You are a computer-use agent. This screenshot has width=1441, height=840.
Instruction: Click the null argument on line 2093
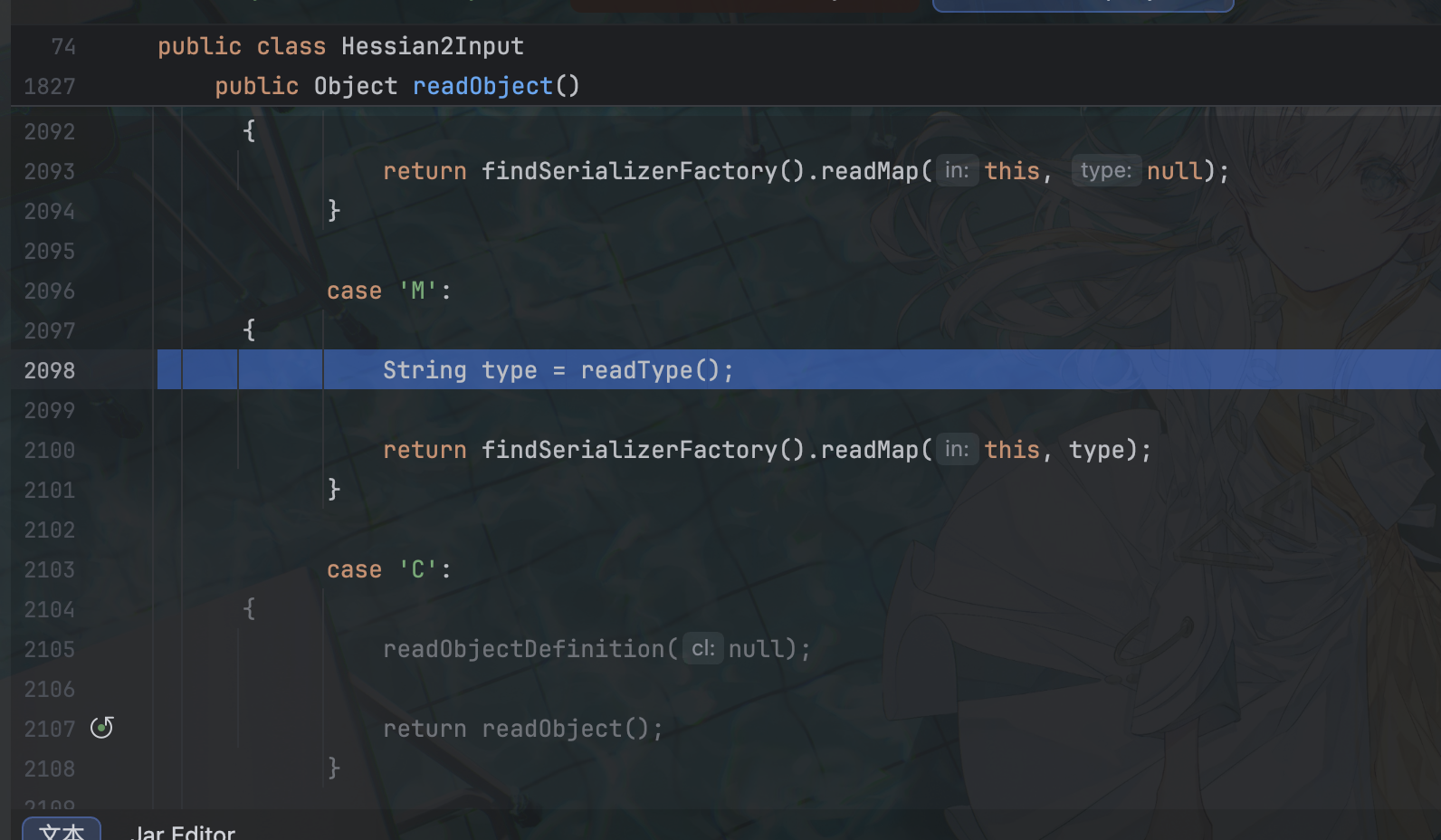click(x=1174, y=171)
